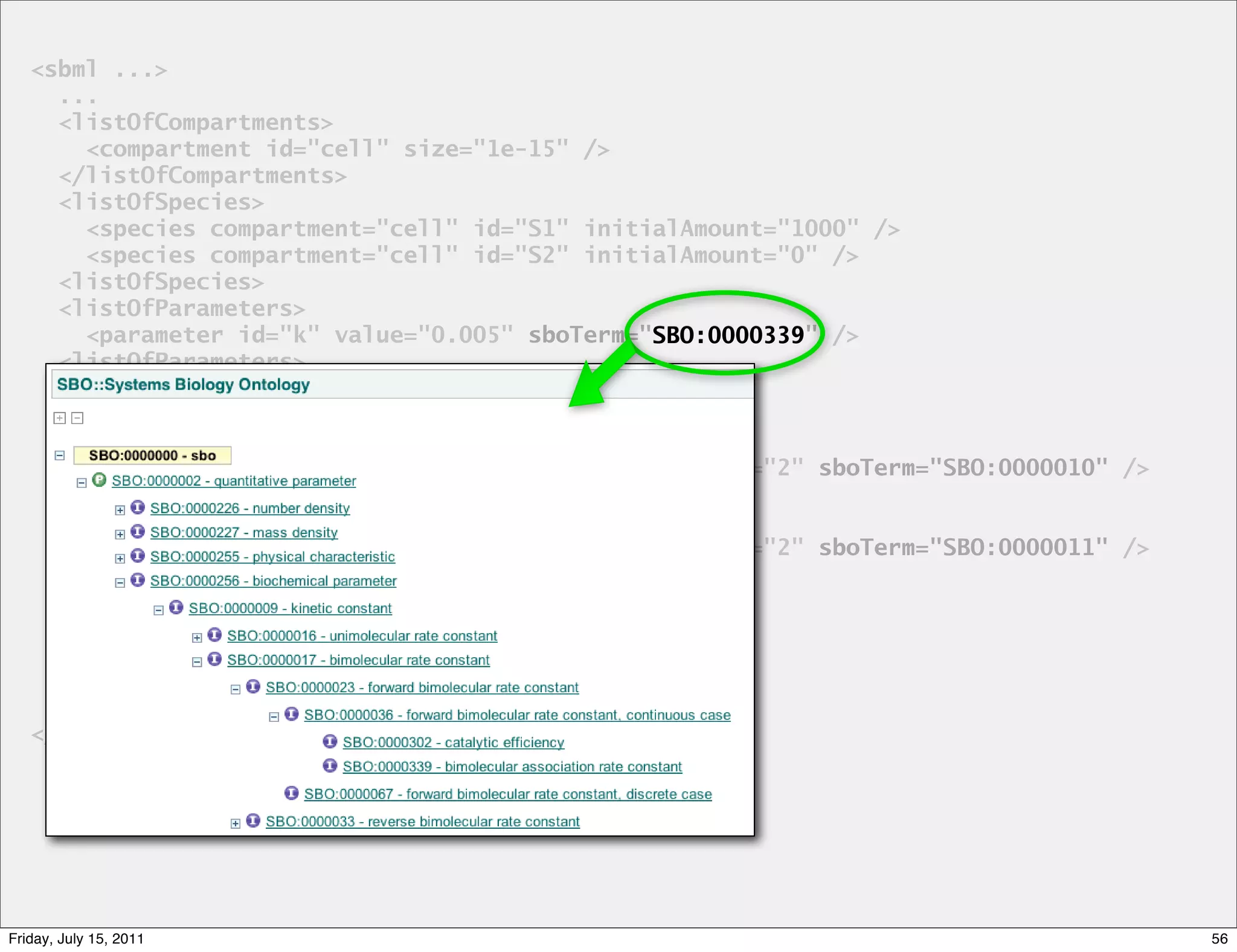Expand the mass density node
The image size is (1237, 952).
coord(120,534)
